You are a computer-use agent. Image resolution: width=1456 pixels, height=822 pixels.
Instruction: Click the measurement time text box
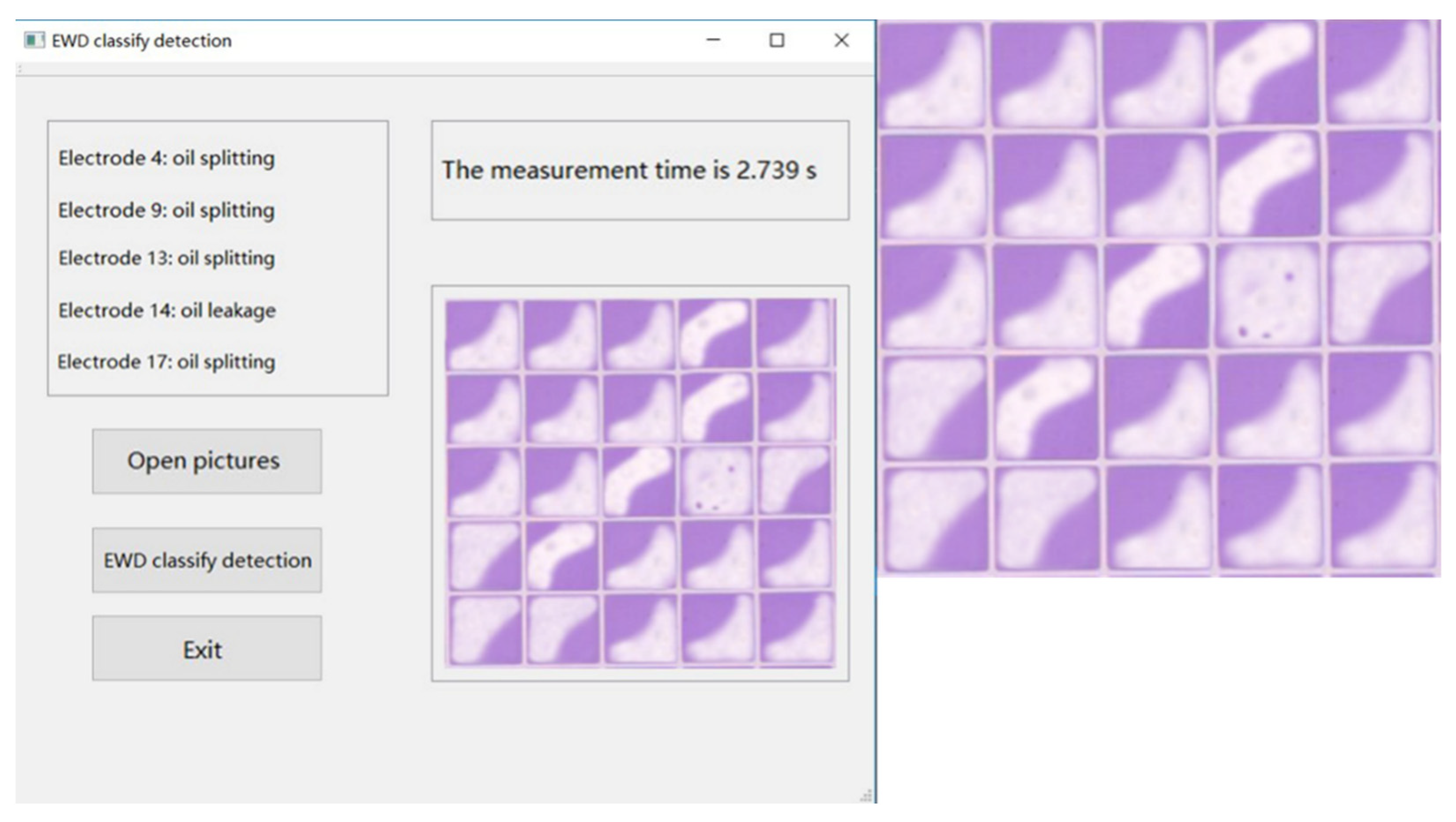(640, 170)
